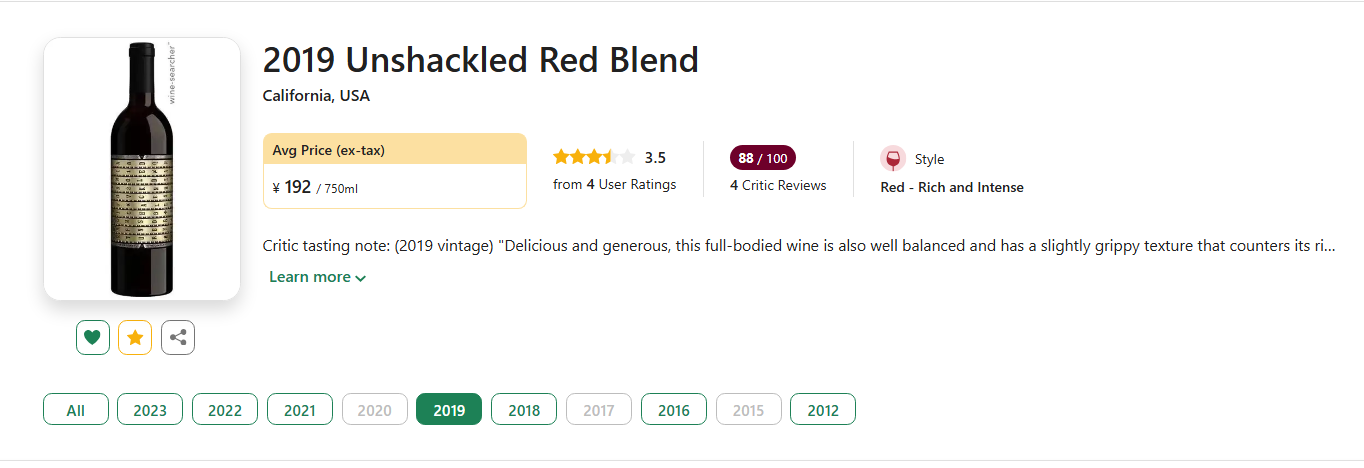1364x468 pixels.
Task: Select vintage 2021
Action: tap(300, 410)
